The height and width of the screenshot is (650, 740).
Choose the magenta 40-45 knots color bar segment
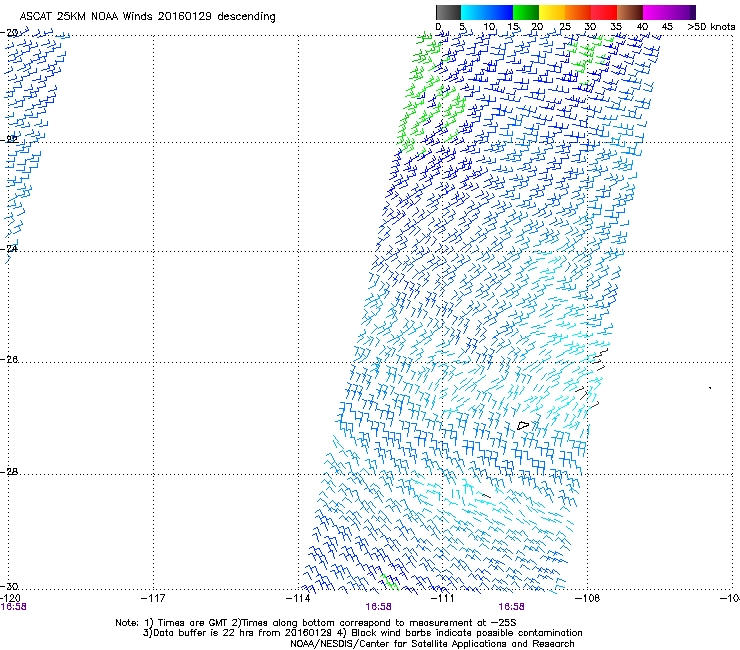[x=656, y=12]
